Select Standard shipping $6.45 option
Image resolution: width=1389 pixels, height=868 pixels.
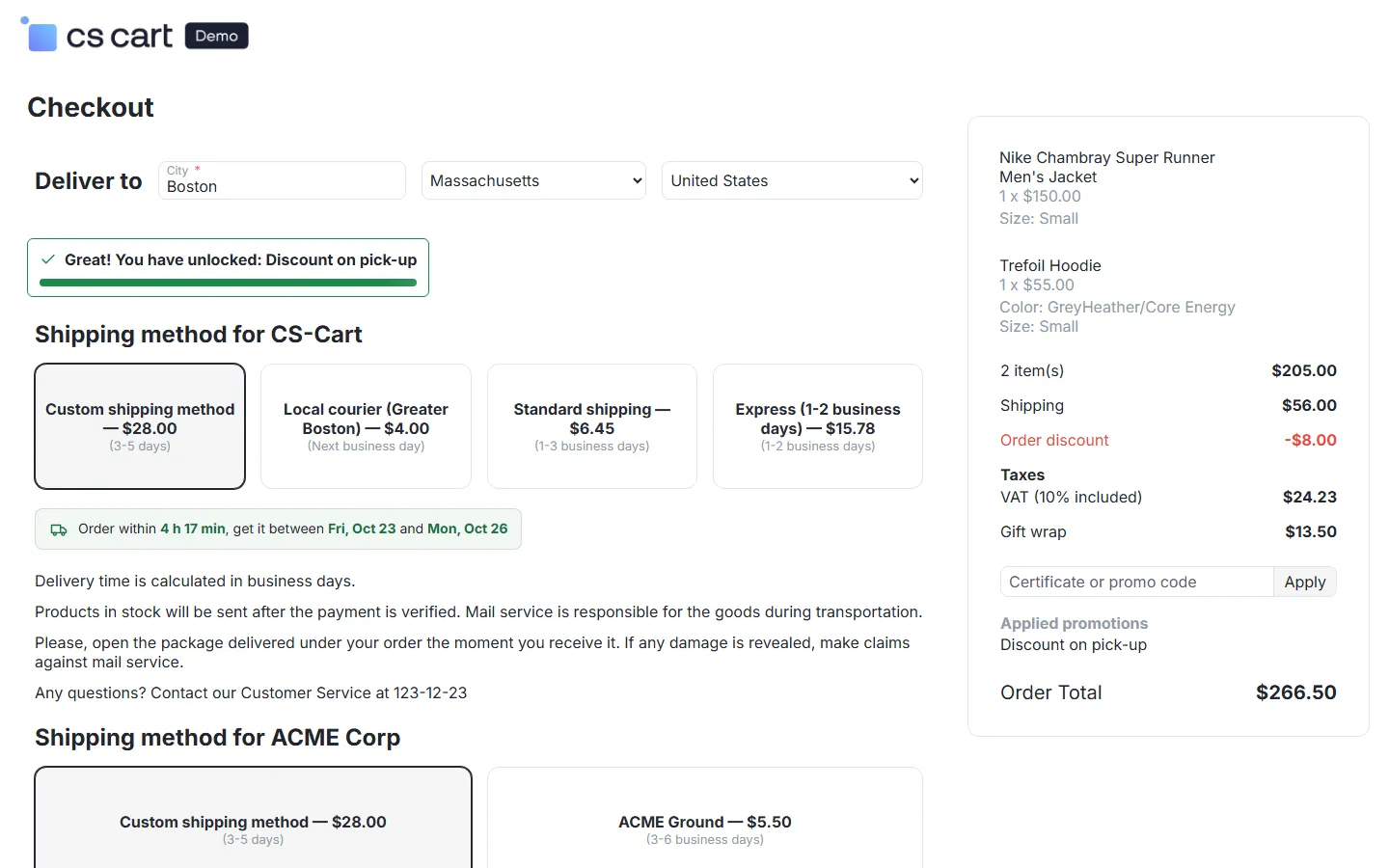coord(592,426)
